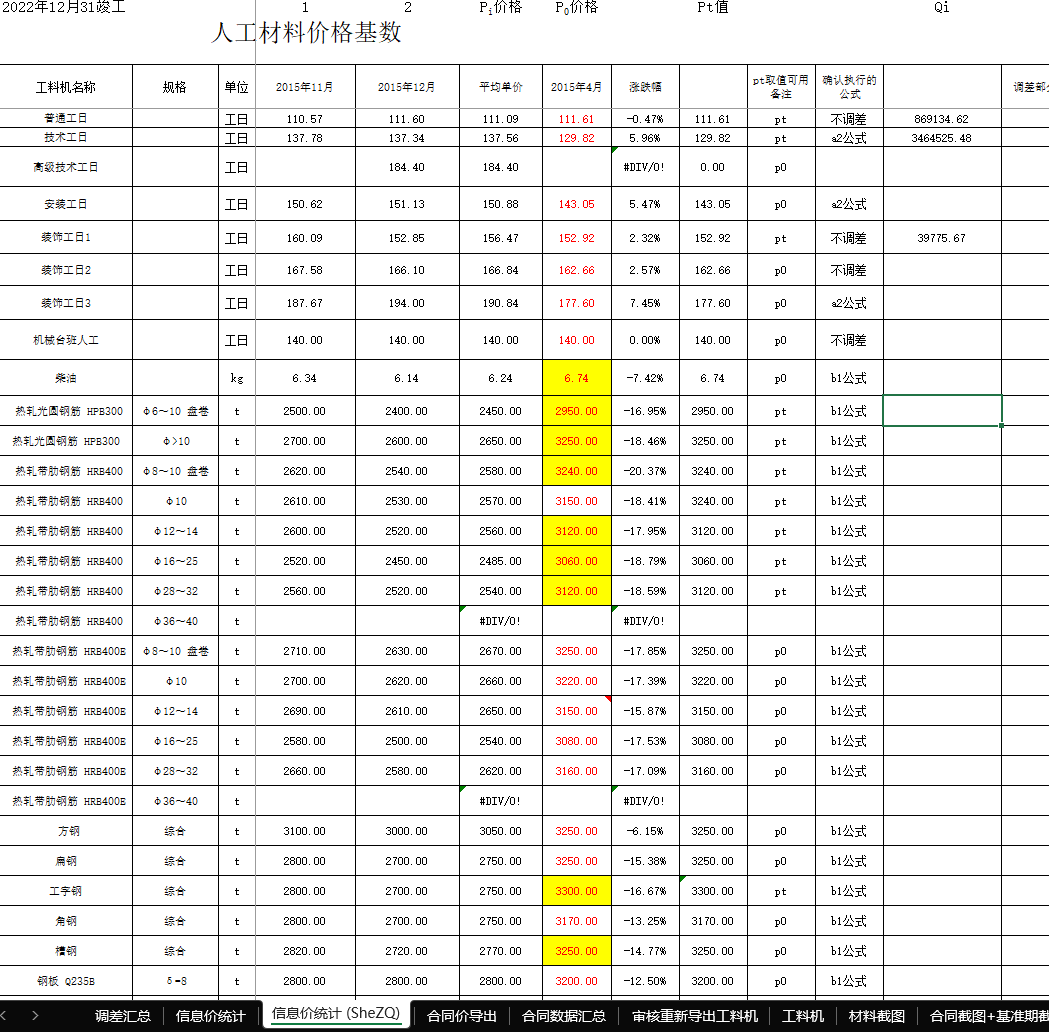The height and width of the screenshot is (1032, 1049).
Task: Click the red 3200.00 cell for 钢板
Action: [x=577, y=981]
